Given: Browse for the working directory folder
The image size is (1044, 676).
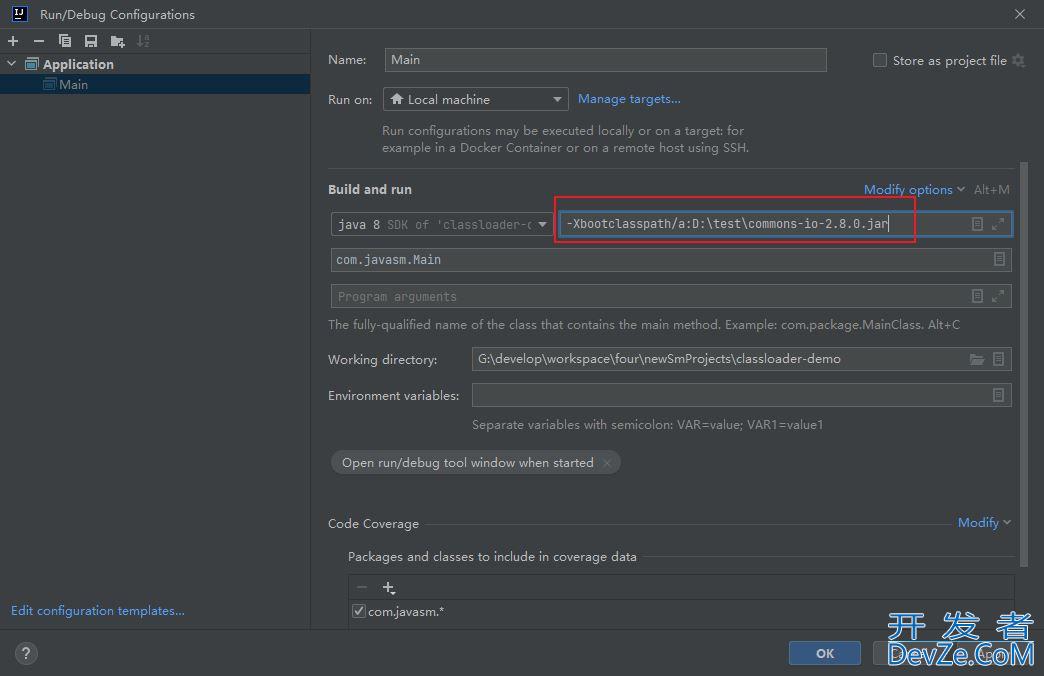Looking at the screenshot, I should pyautogui.click(x=977, y=359).
